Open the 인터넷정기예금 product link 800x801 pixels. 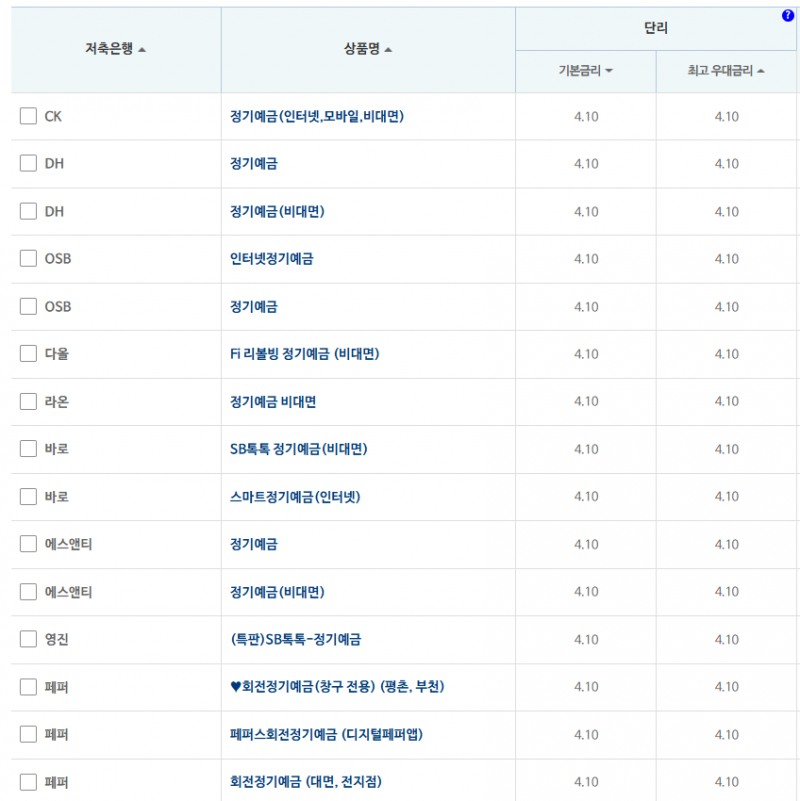272,258
